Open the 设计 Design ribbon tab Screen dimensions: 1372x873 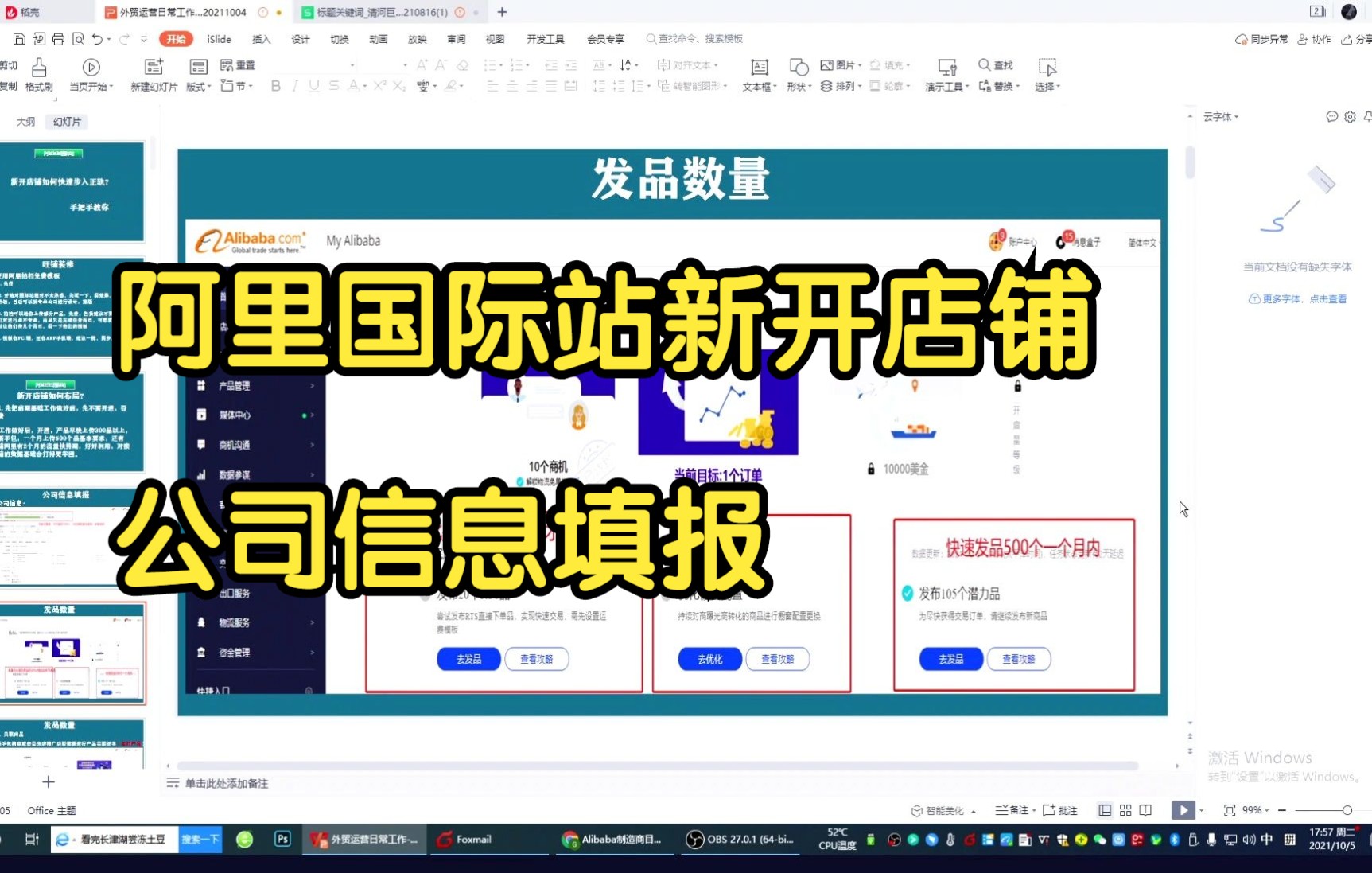(300, 39)
